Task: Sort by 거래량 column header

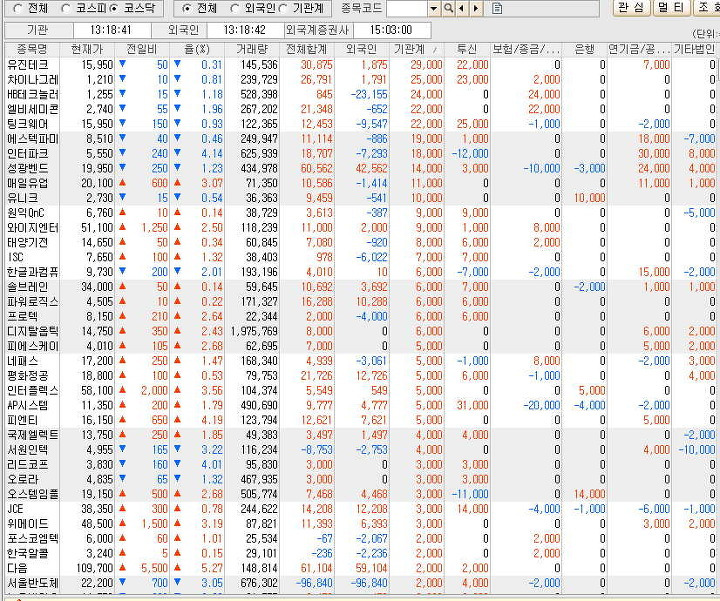Action: (252, 49)
